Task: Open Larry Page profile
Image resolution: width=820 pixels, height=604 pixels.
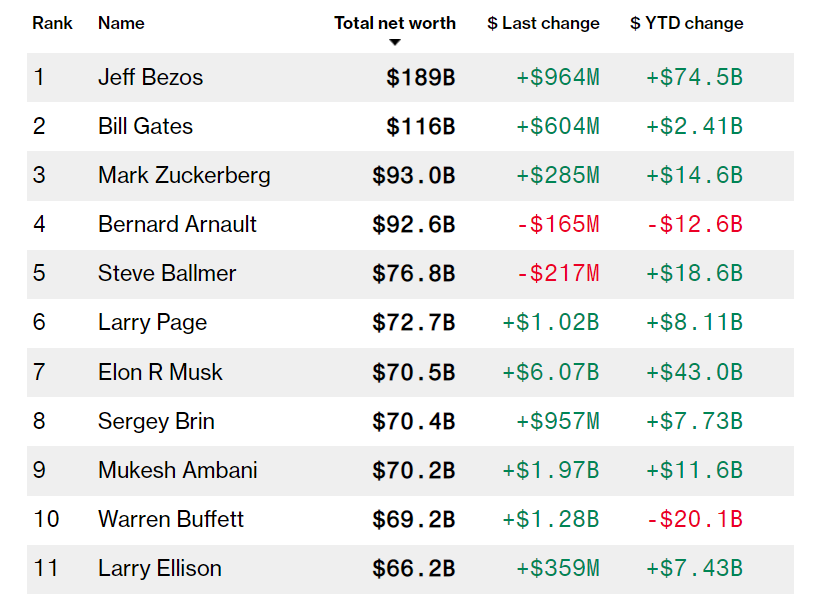Action: coord(152,322)
